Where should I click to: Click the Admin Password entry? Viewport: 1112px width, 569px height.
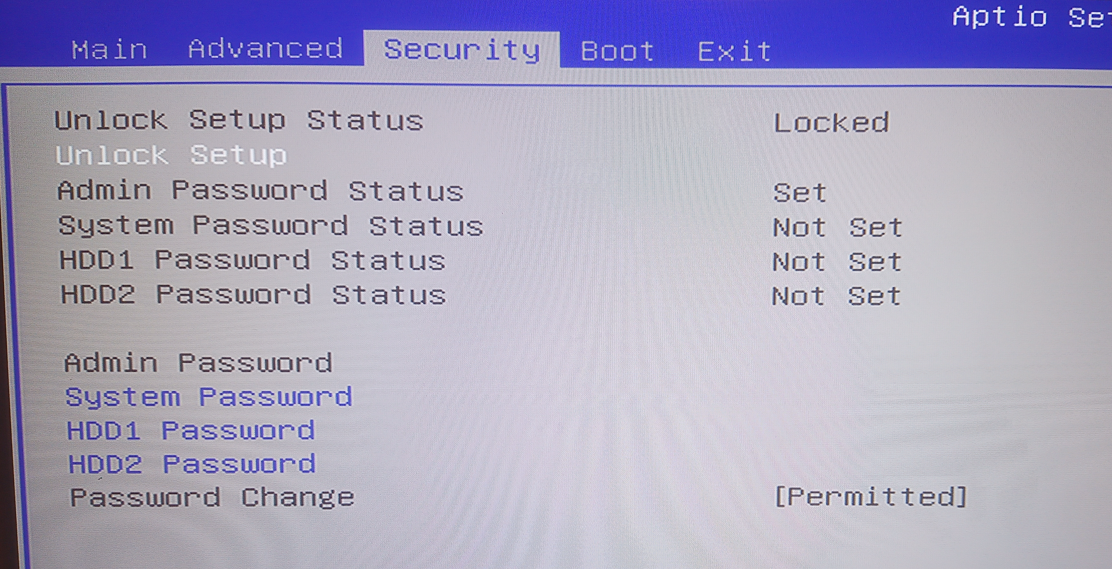click(198, 362)
